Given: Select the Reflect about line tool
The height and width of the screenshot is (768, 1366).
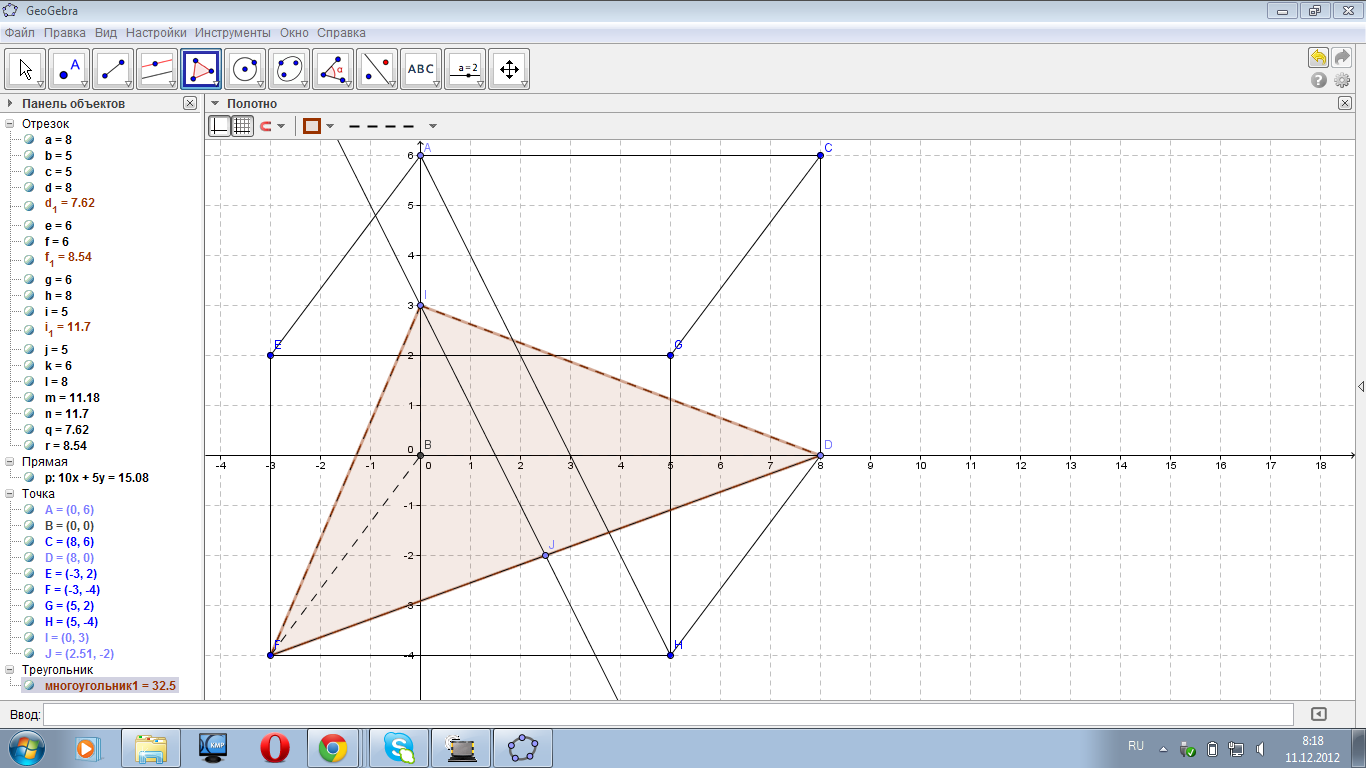Looking at the screenshot, I should click(x=377, y=69).
